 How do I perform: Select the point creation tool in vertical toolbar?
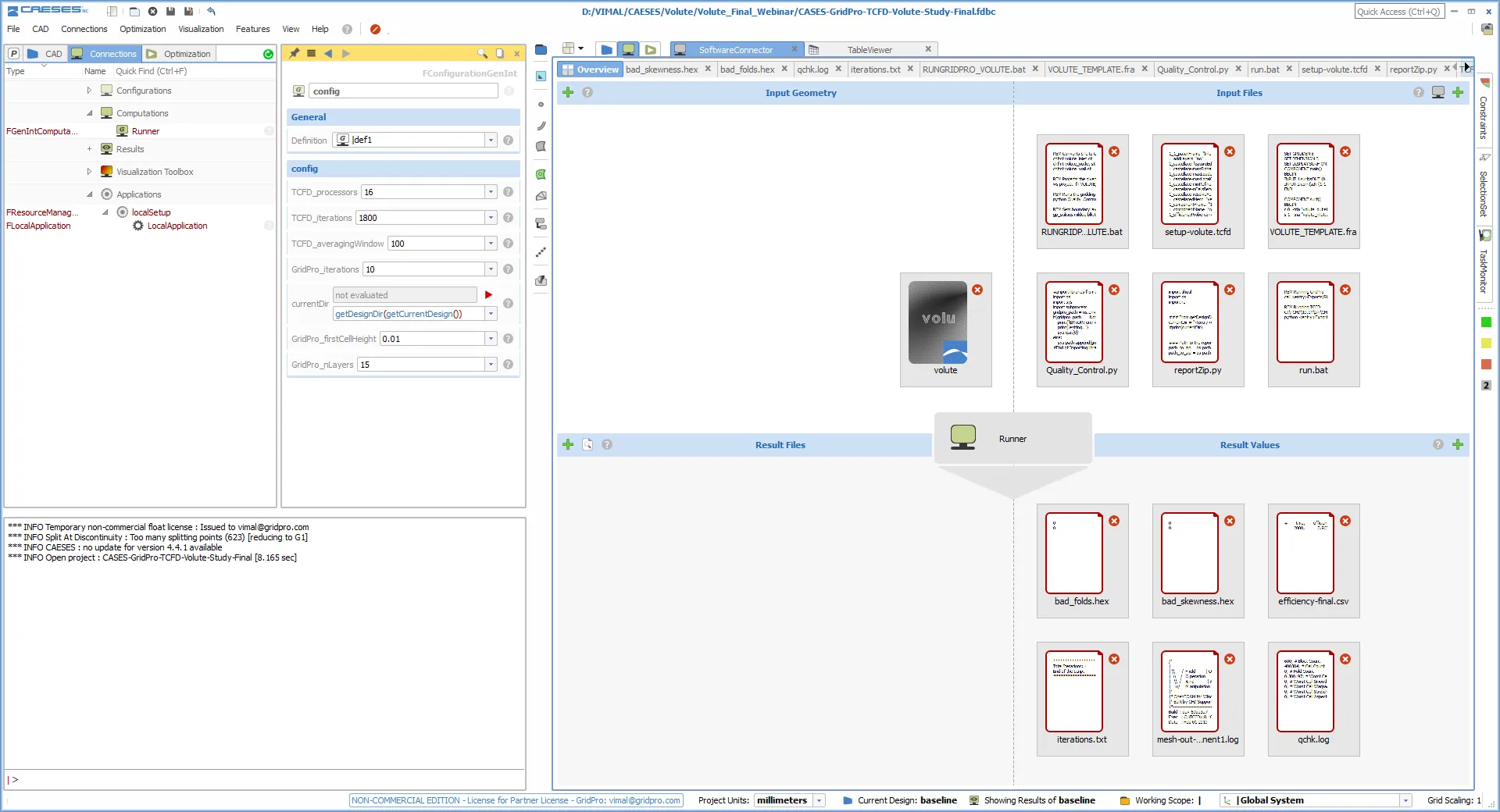coord(541,104)
